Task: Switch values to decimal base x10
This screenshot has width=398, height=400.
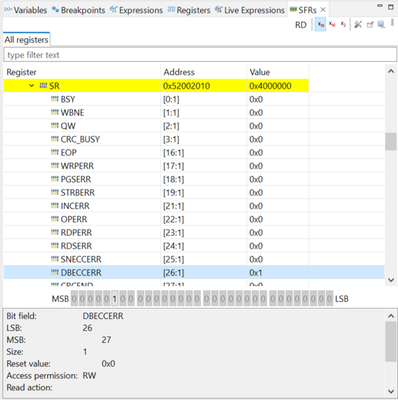Action: pyautogui.click(x=332, y=24)
